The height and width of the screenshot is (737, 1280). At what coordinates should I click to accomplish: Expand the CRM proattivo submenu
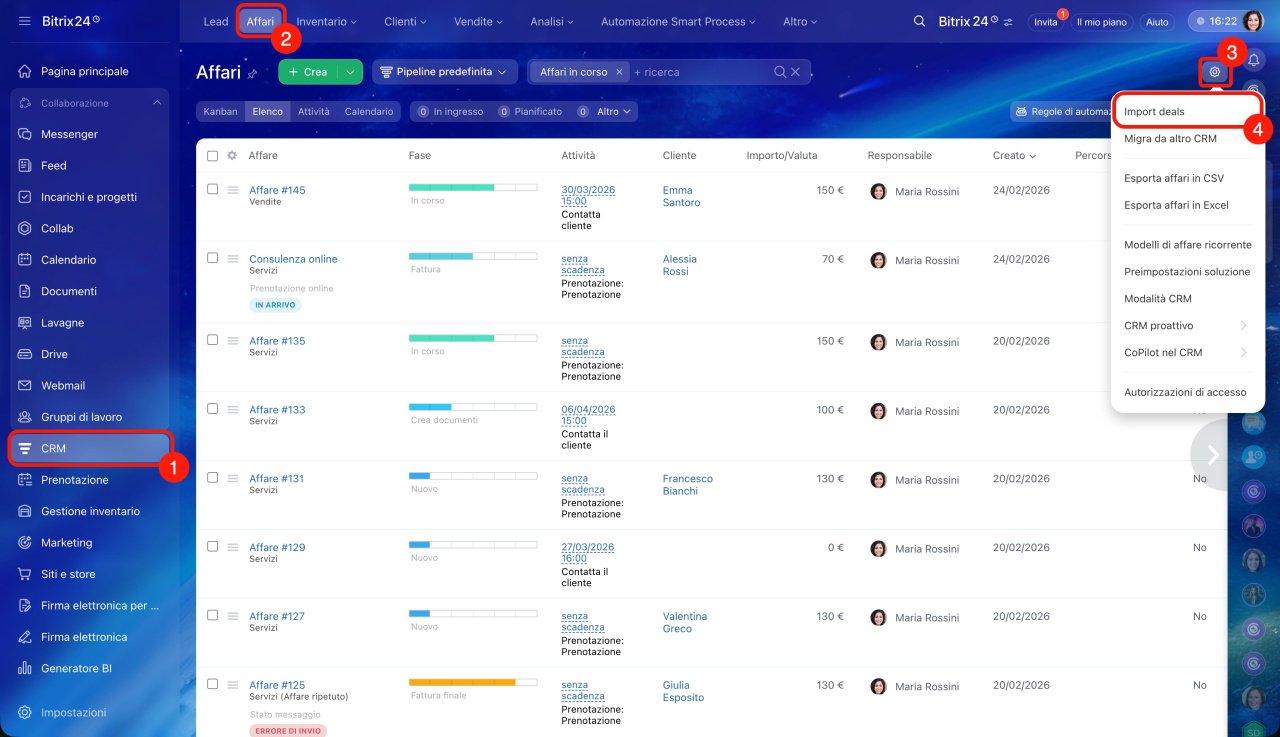click(1186, 326)
